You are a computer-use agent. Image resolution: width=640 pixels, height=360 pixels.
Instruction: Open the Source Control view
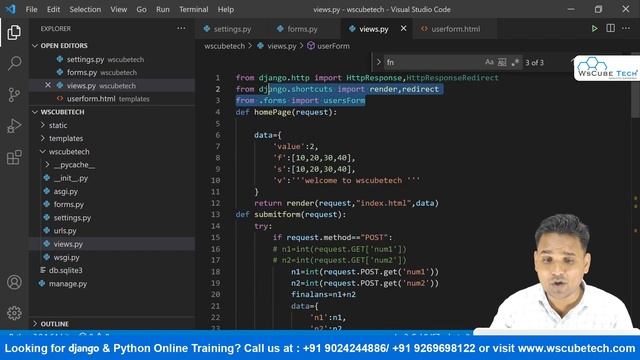pyautogui.click(x=14, y=95)
